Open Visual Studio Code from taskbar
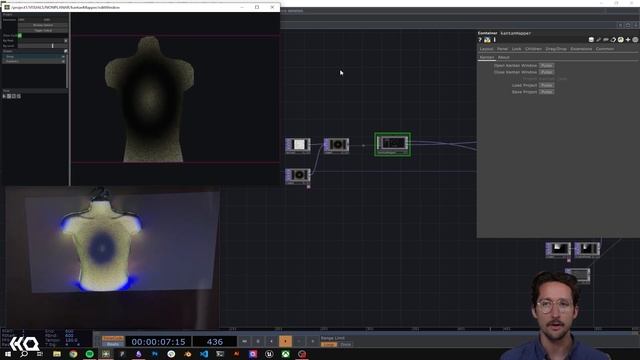The height and width of the screenshot is (360, 640). click(x=204, y=354)
